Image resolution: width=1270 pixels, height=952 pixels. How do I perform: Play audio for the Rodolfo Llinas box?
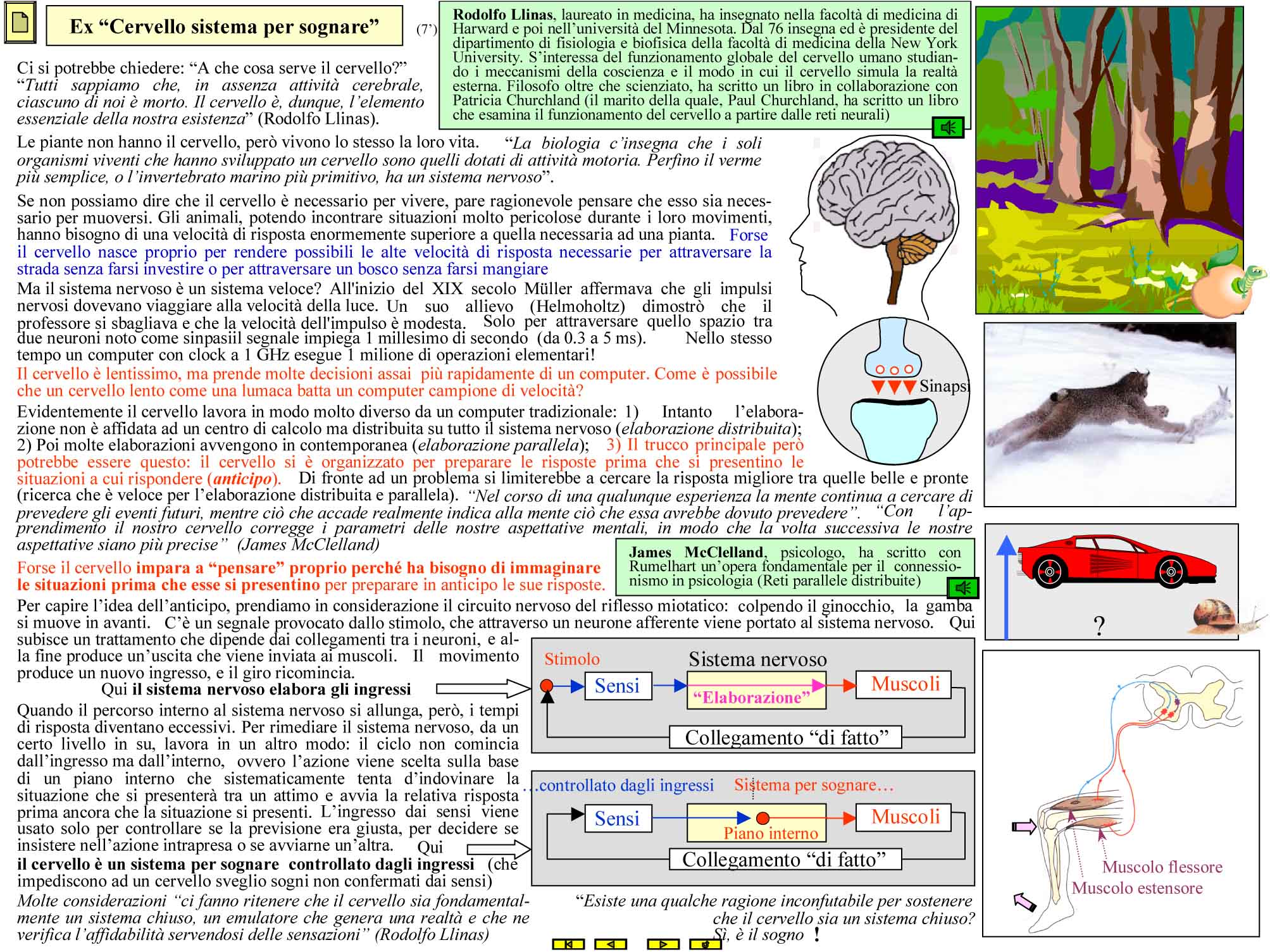coord(948,128)
